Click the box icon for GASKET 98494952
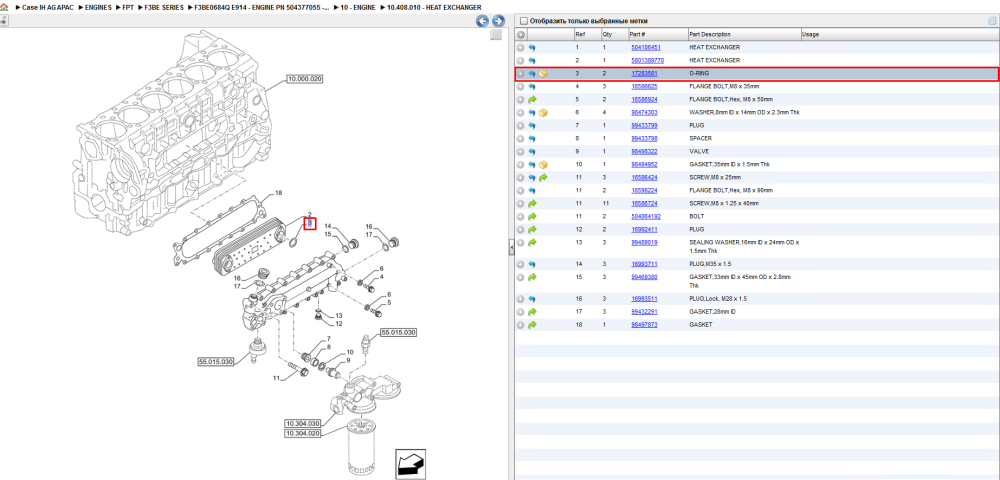Screen dimensions: 1000x480 (x=543, y=164)
